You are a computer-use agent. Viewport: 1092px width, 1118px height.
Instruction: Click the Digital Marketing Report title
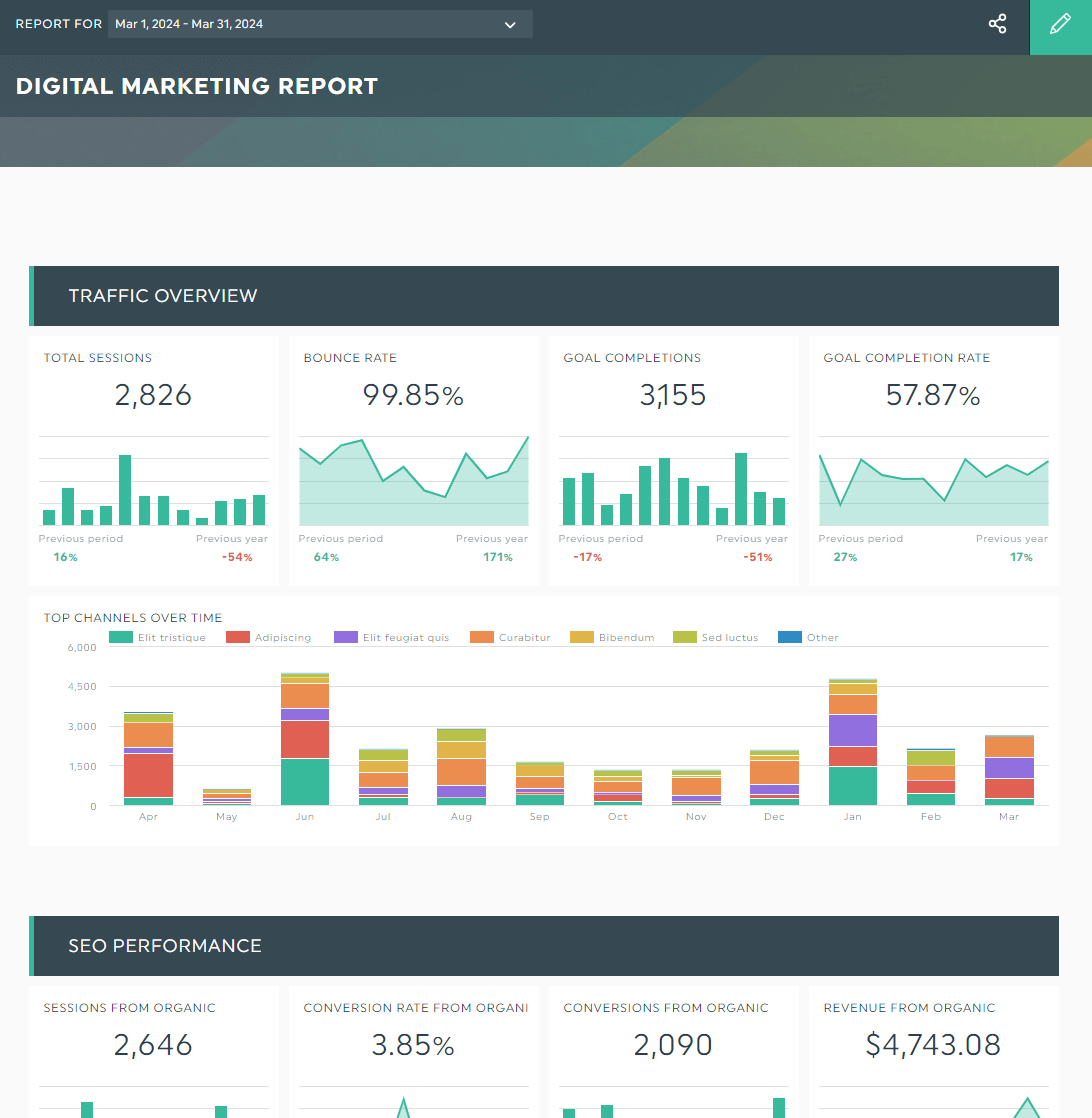pyautogui.click(x=197, y=86)
